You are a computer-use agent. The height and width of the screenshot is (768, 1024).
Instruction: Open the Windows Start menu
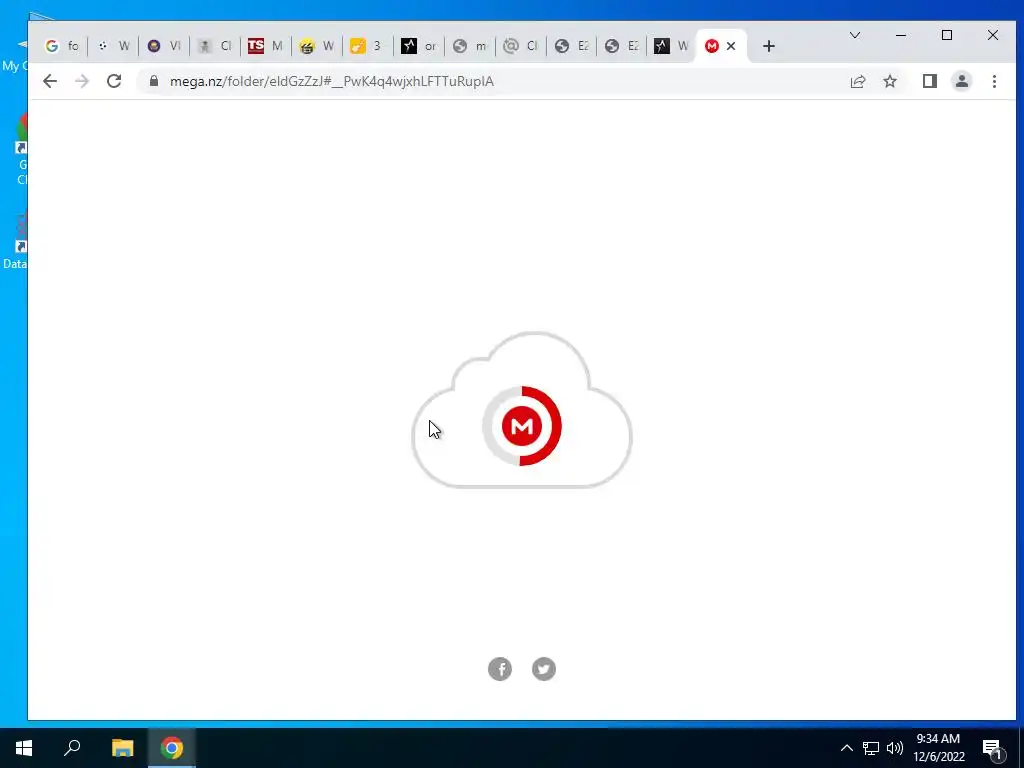point(24,748)
